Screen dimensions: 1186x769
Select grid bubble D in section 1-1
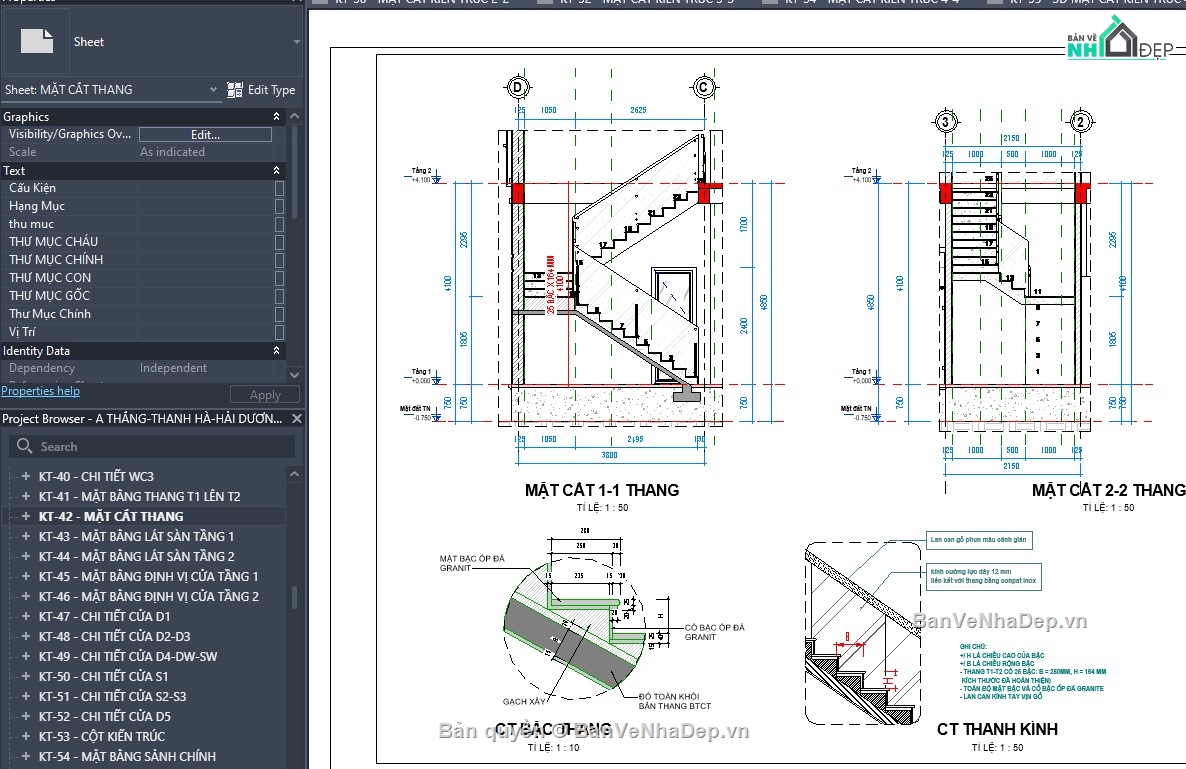[517, 87]
